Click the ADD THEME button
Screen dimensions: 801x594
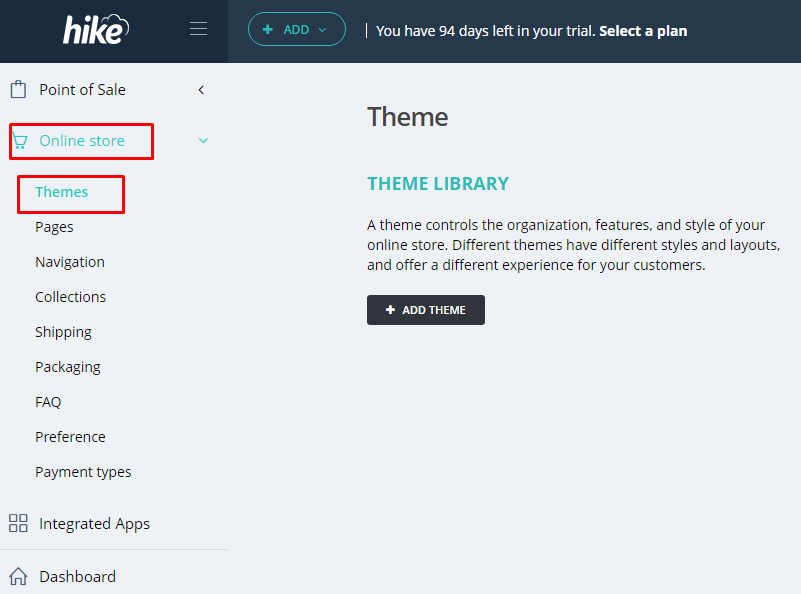[x=426, y=310]
